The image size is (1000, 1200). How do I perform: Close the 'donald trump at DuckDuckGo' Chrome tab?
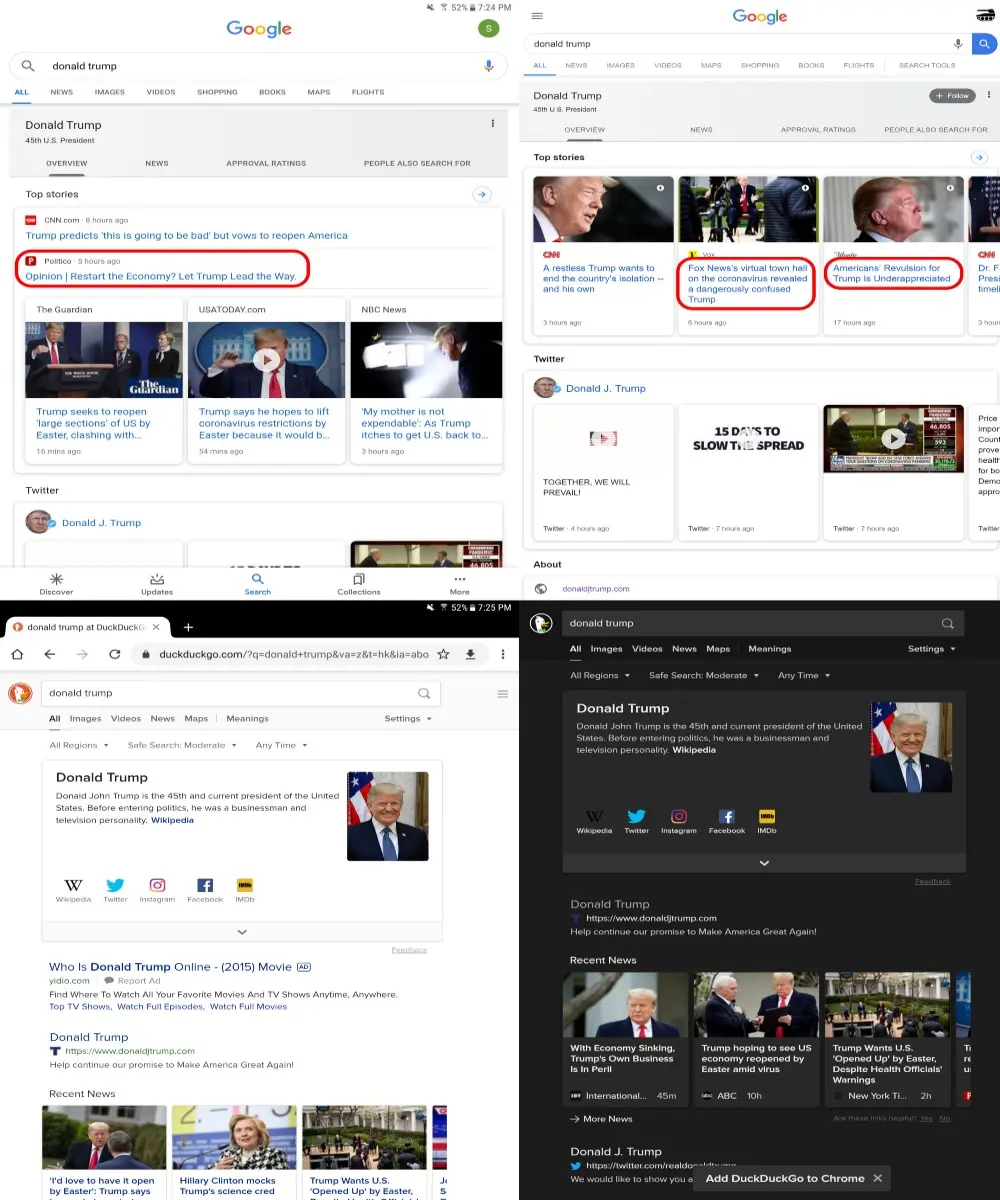[x=157, y=627]
